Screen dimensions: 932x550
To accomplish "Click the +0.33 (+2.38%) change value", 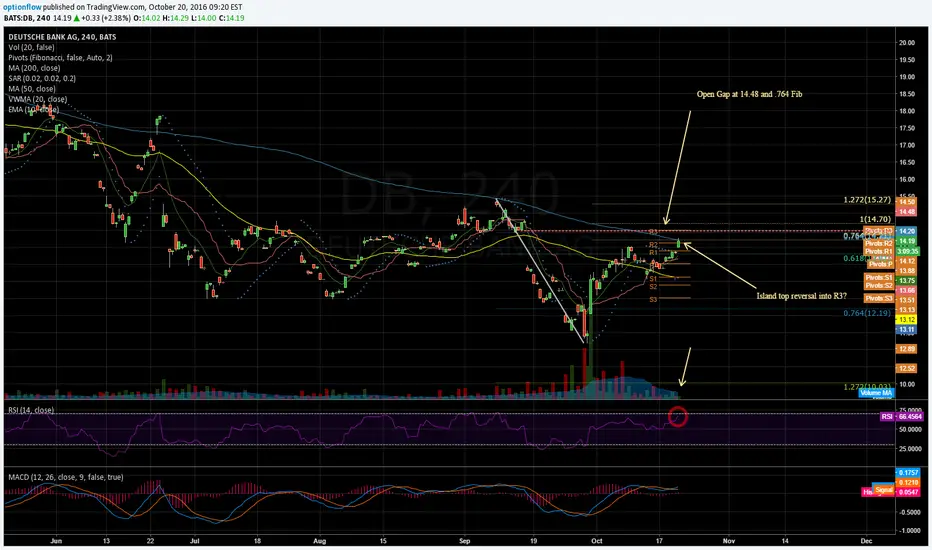I will 105,18.
